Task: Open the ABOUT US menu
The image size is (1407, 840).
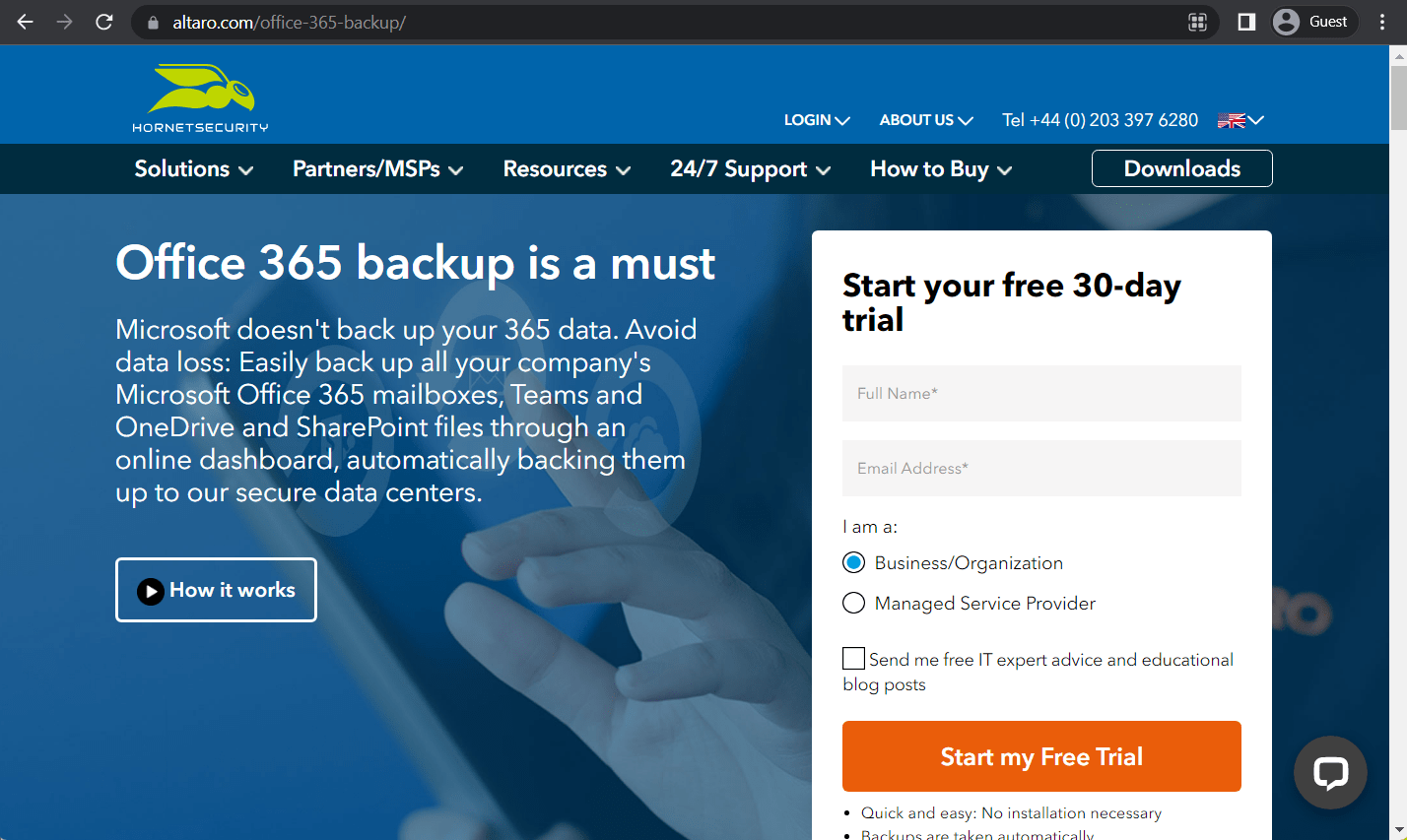Action: pos(924,120)
